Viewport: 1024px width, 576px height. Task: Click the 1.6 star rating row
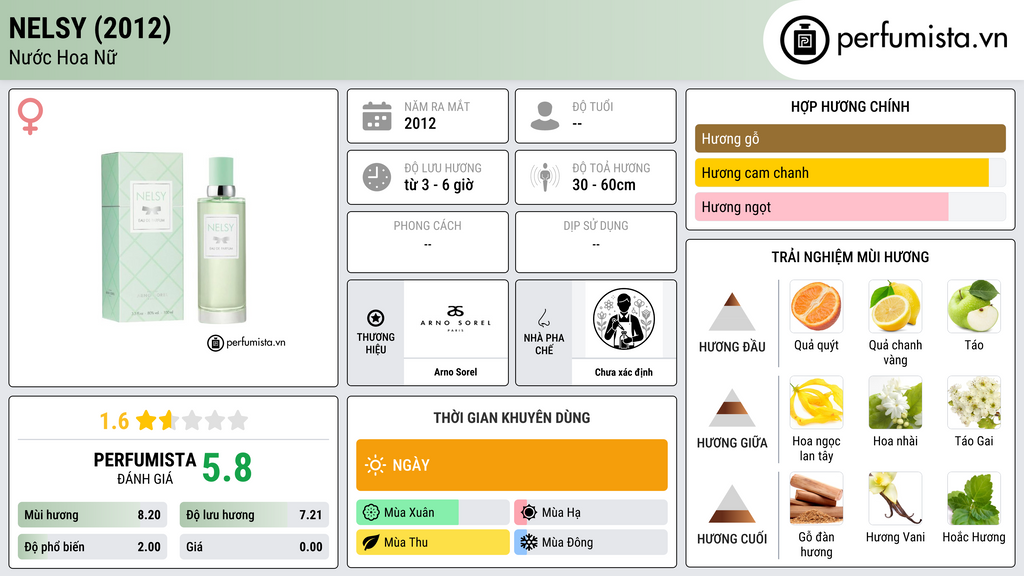[x=174, y=421]
